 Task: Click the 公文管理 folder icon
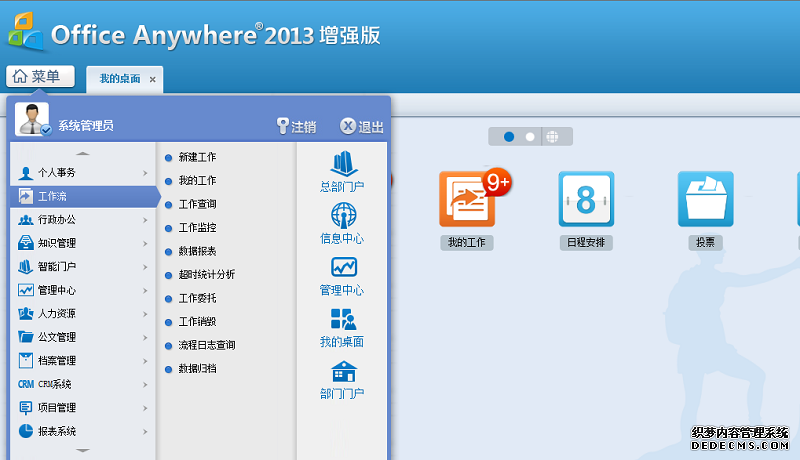click(x=26, y=337)
